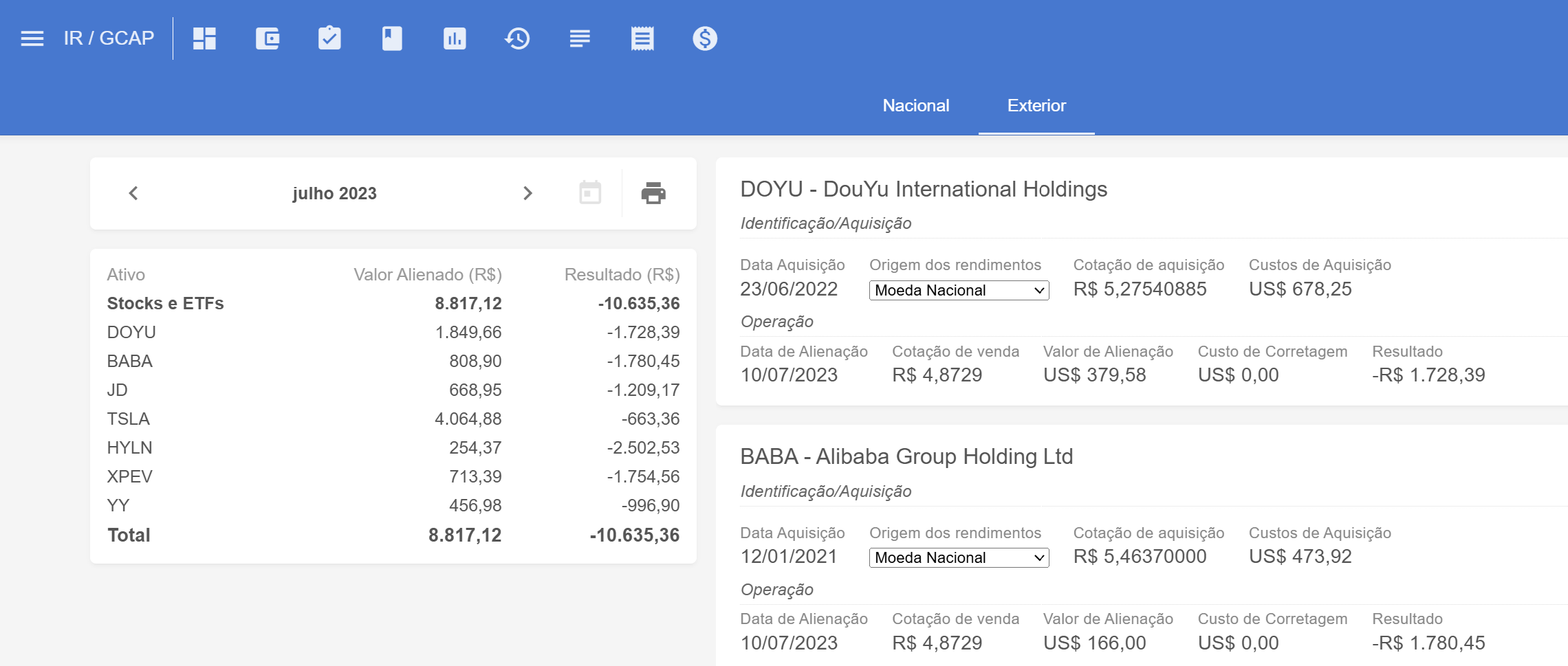Image resolution: width=1568 pixels, height=666 pixels.
Task: Open the history clock icon
Action: click(517, 38)
